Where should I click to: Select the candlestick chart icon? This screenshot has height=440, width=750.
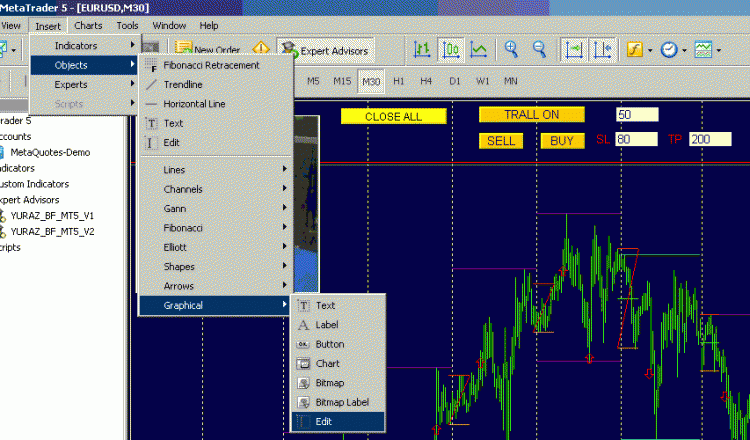[451, 50]
